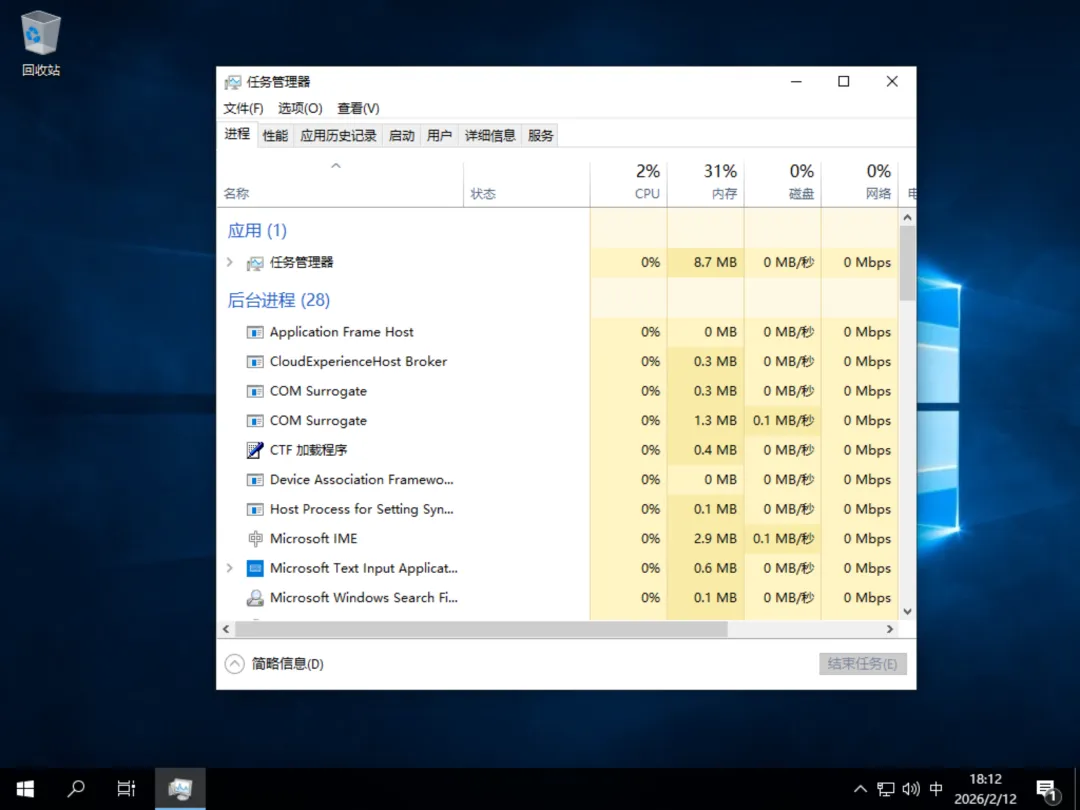The height and width of the screenshot is (810, 1080).
Task: Switch to the 服务 tab
Action: (x=541, y=136)
